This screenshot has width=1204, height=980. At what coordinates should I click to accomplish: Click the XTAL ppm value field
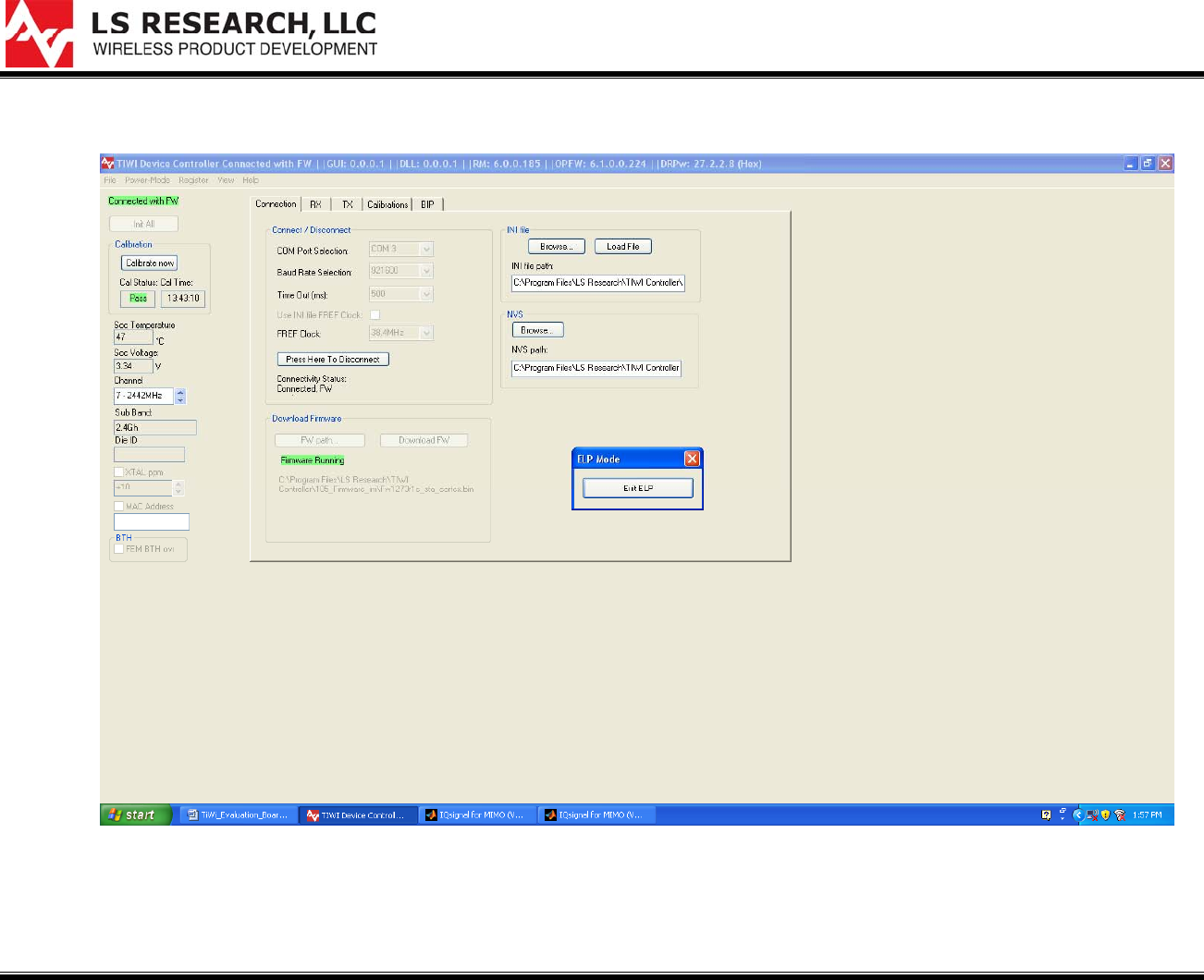coord(142,487)
